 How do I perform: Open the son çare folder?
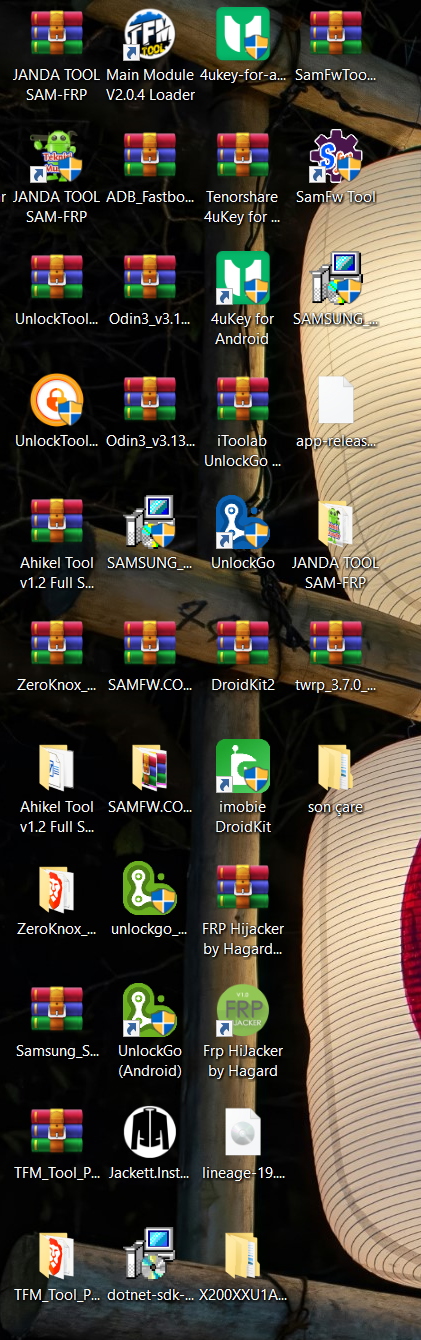point(336,766)
